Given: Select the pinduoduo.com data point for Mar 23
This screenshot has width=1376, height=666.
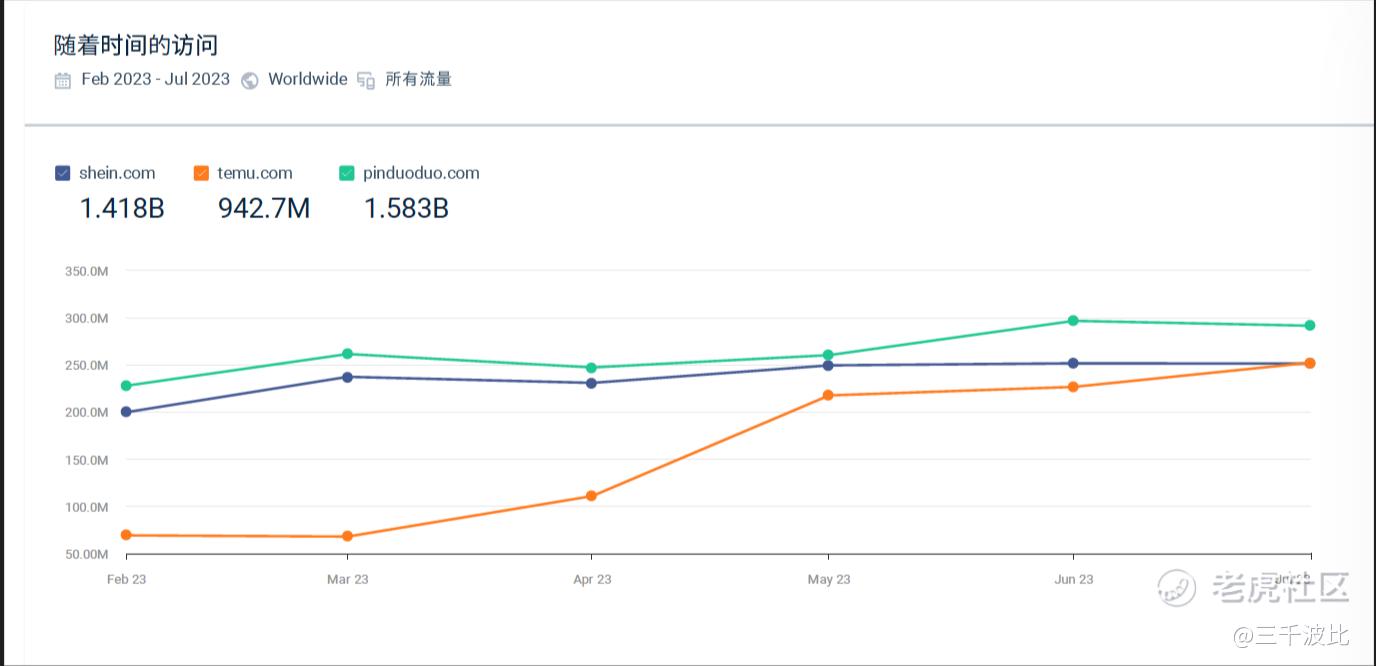Looking at the screenshot, I should click(x=347, y=354).
